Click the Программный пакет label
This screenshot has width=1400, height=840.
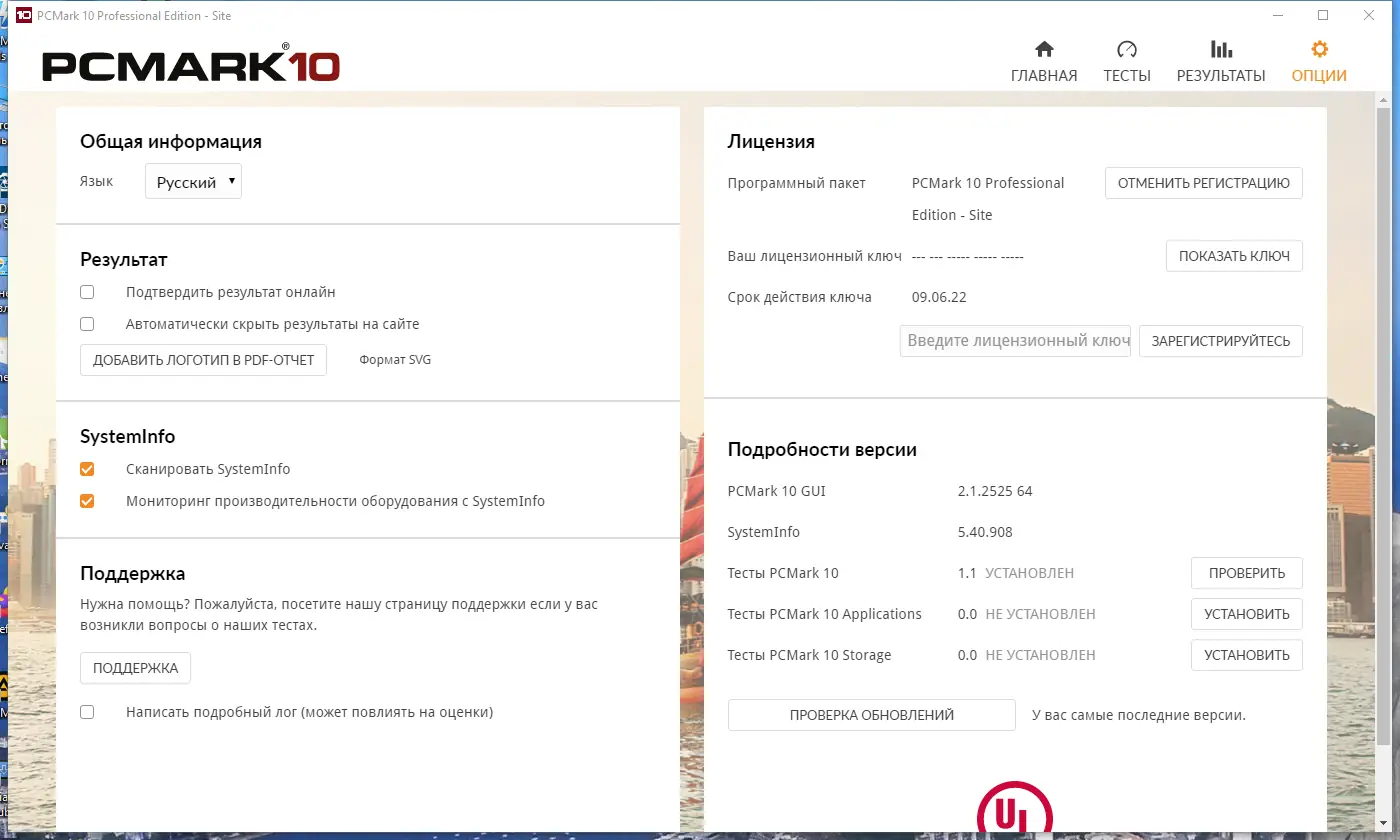797,183
